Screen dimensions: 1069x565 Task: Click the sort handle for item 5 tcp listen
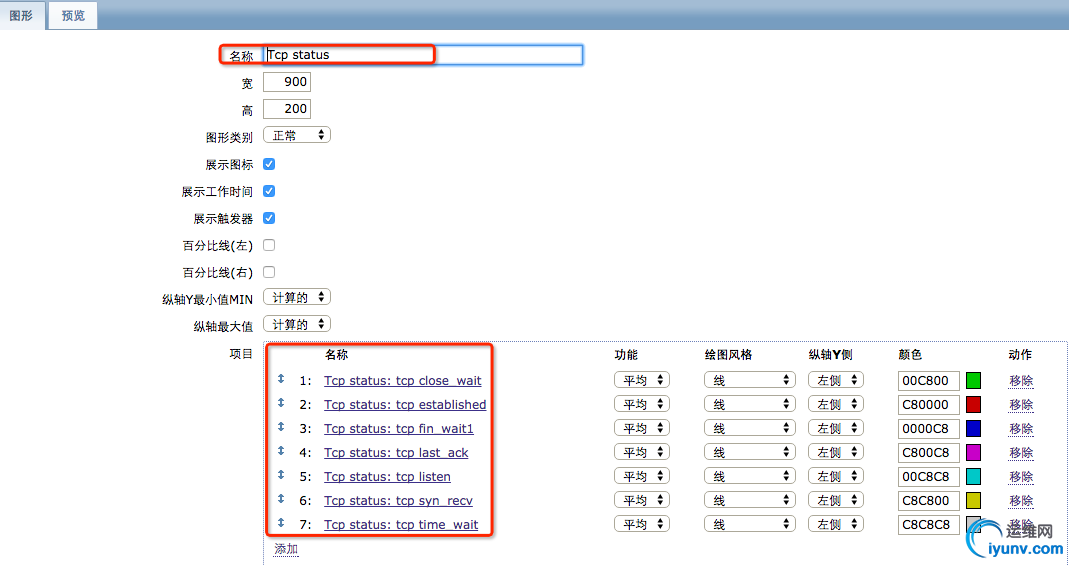coord(281,474)
